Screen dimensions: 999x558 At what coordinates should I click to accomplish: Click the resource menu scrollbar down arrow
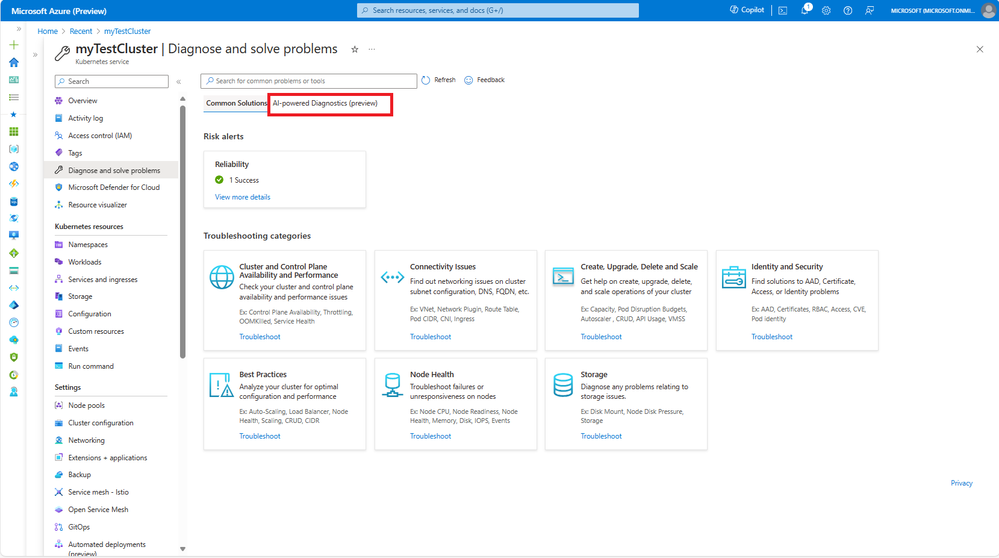(183, 549)
